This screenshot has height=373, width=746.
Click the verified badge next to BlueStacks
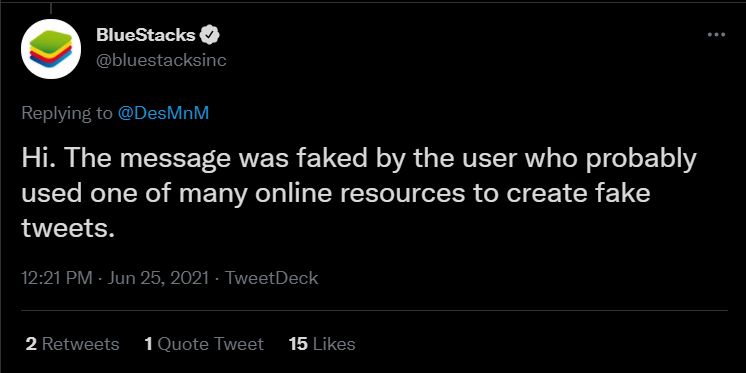[x=211, y=35]
